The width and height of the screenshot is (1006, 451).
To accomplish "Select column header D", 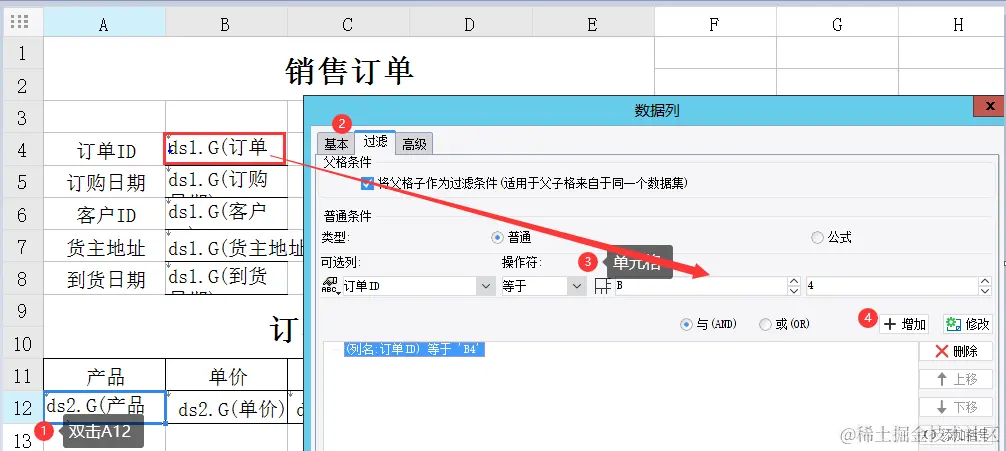I will click(471, 24).
